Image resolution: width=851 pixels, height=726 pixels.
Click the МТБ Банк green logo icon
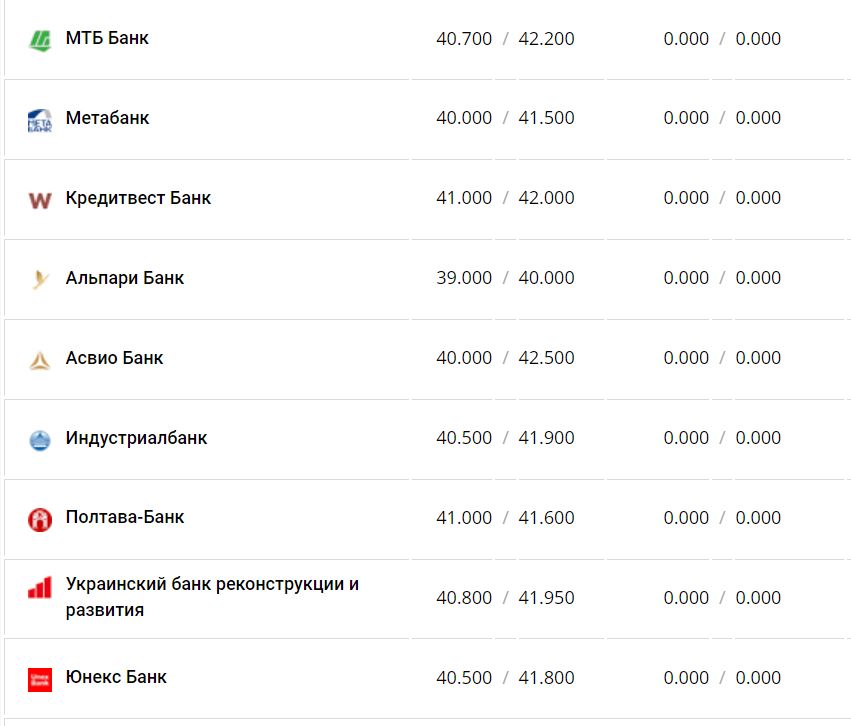click(39, 40)
